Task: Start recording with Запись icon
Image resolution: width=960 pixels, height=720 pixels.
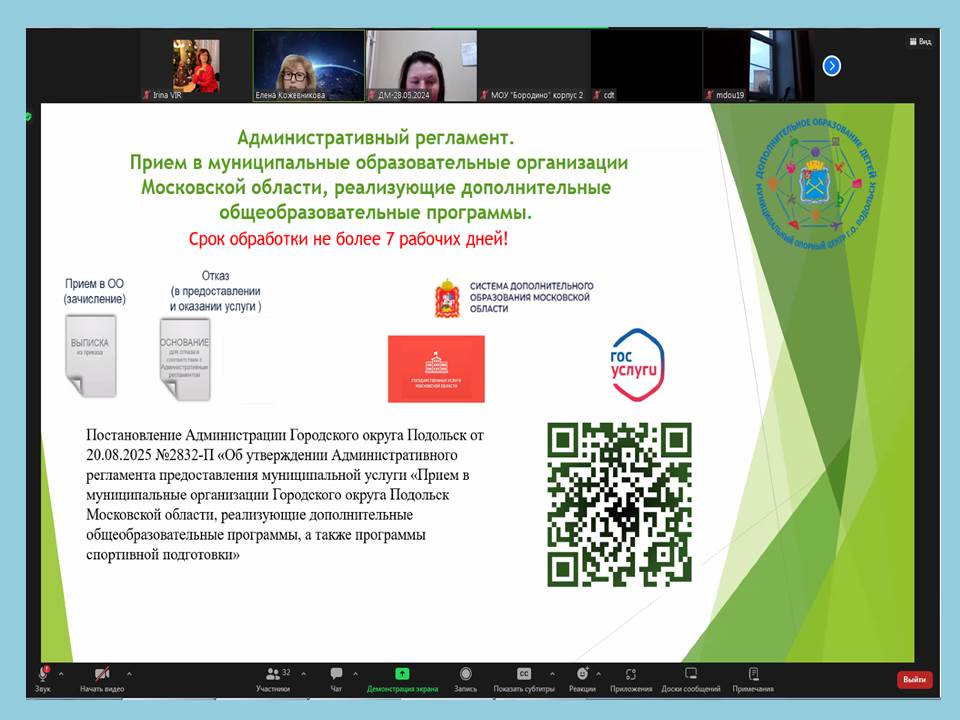Action: [465, 675]
